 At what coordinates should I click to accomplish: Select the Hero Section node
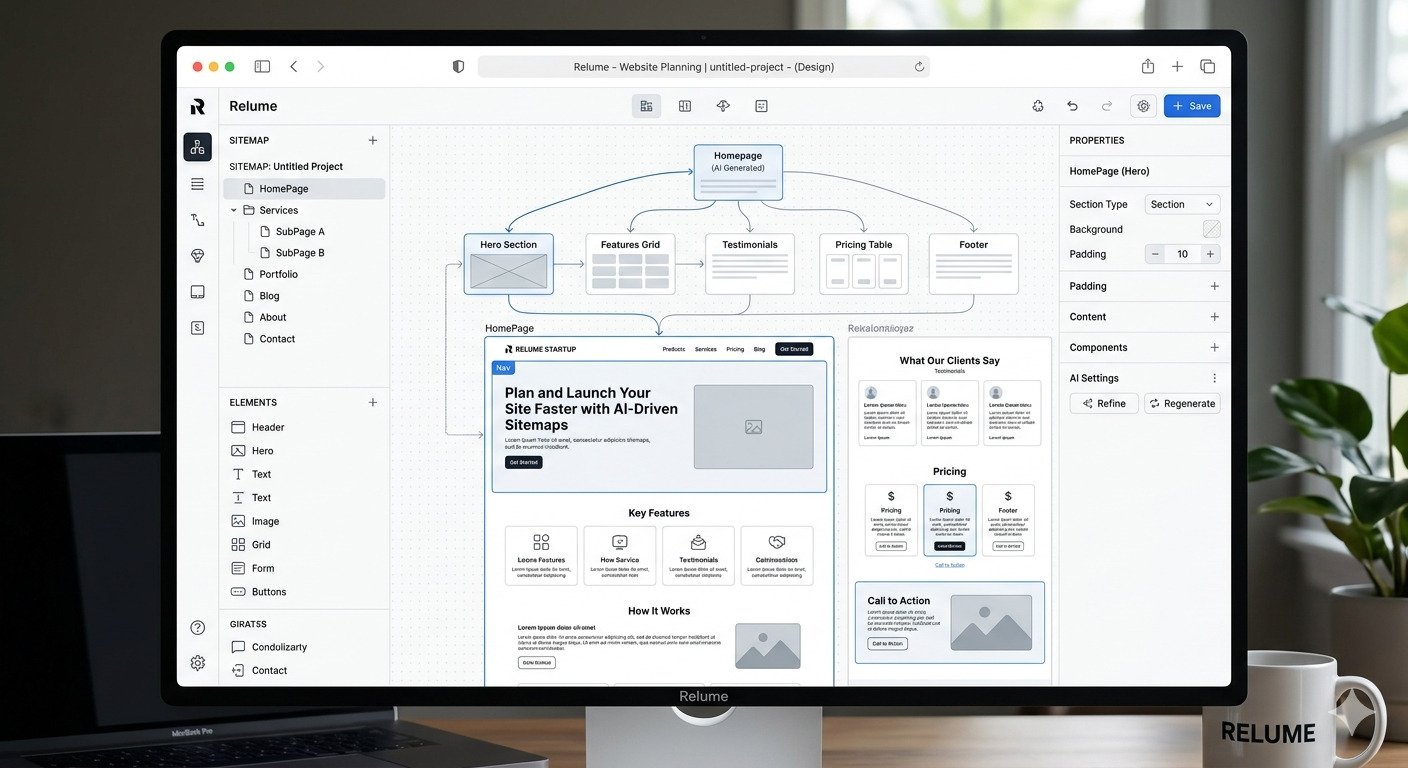pyautogui.click(x=508, y=264)
